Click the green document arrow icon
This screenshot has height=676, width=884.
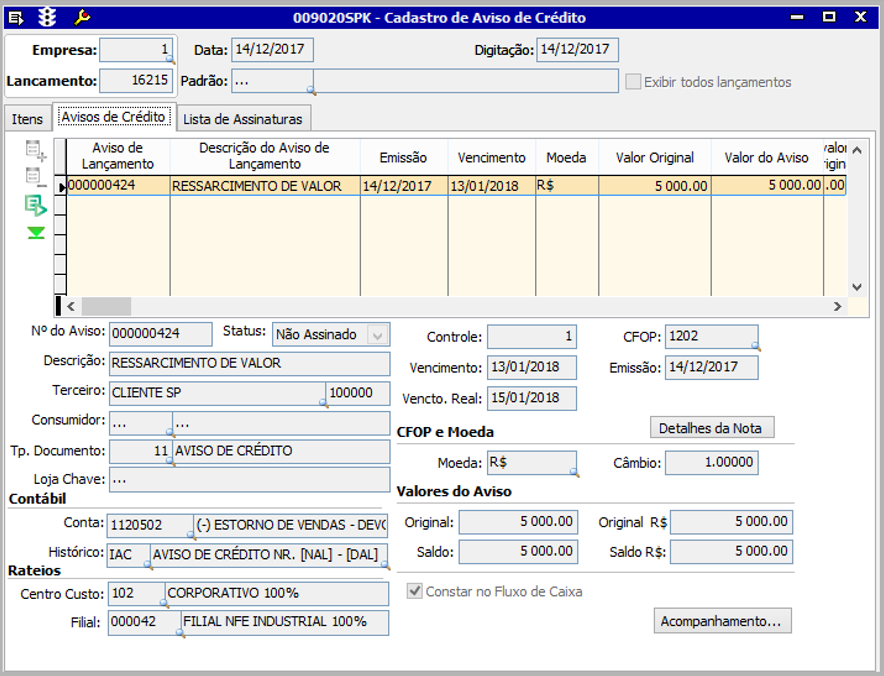(36, 206)
